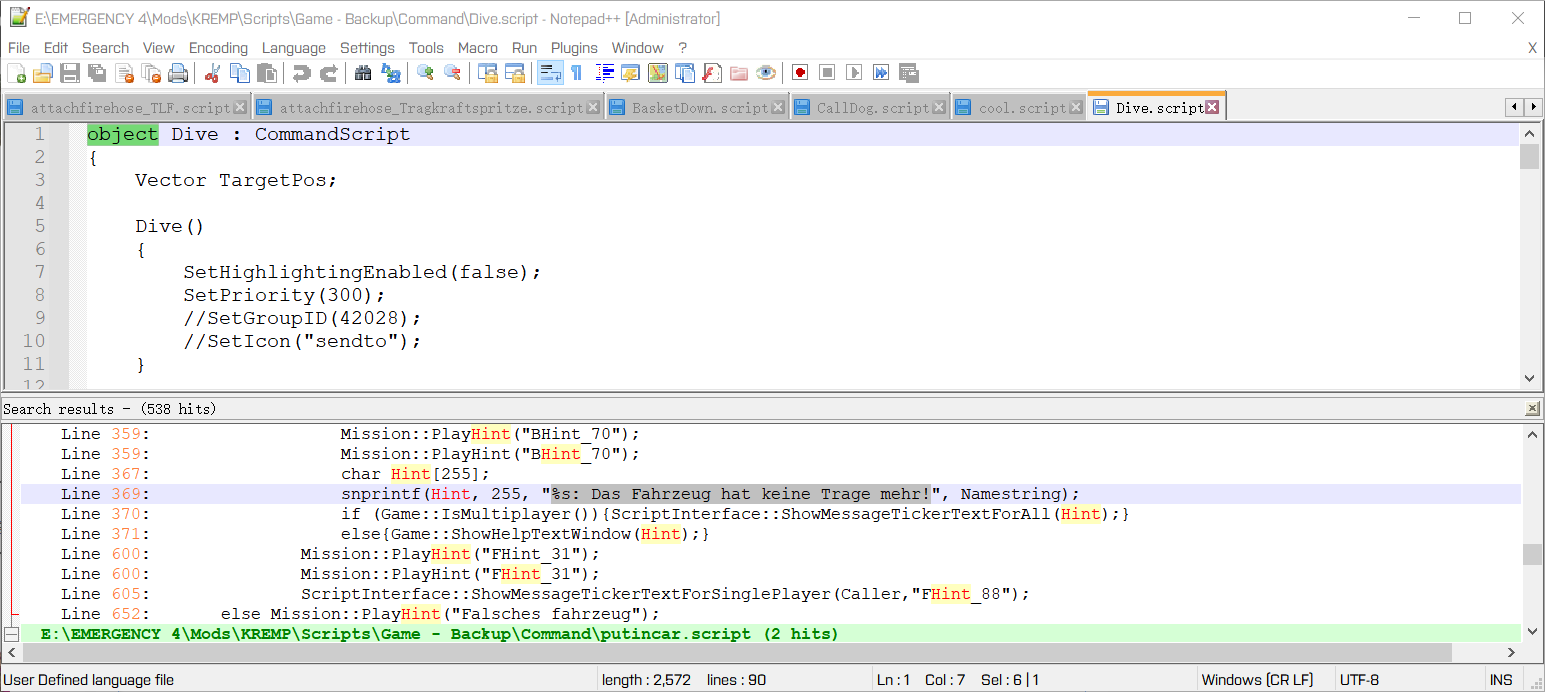Click the Open file folder icon
Image resolution: width=1545 pixels, height=692 pixels.
[43, 73]
